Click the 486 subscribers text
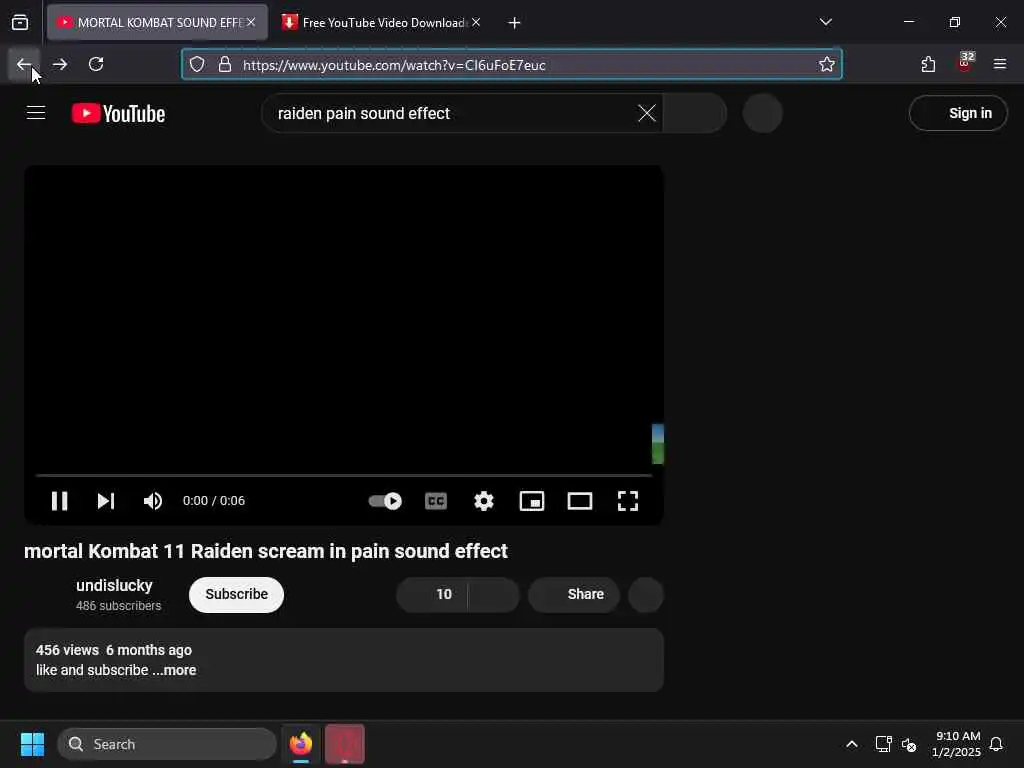Image resolution: width=1024 pixels, height=768 pixels. (118, 606)
